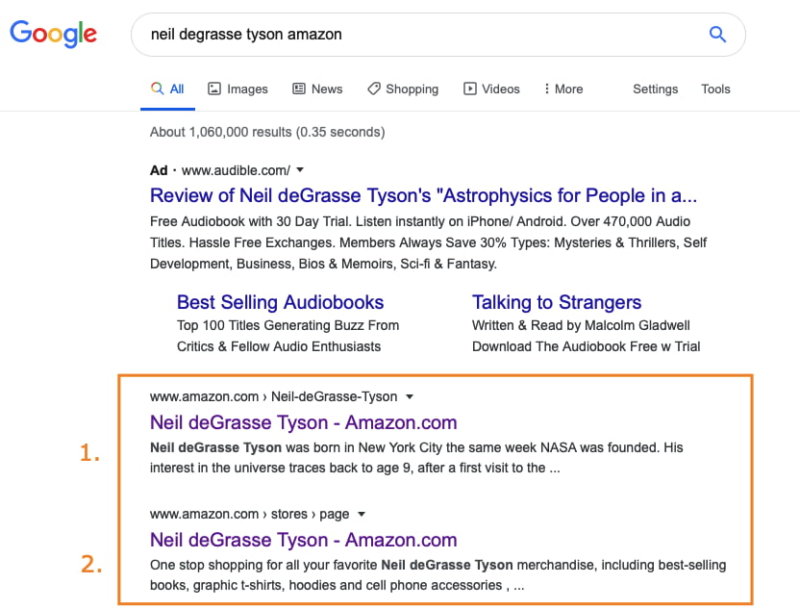Click snippet 'was born in New York City'
Image resolution: width=800 pixels, height=609 pixels.
364,447
